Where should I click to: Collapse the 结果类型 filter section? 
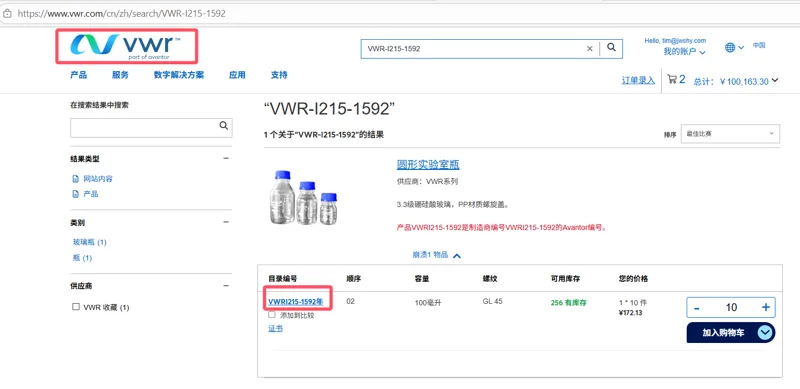coord(226,159)
